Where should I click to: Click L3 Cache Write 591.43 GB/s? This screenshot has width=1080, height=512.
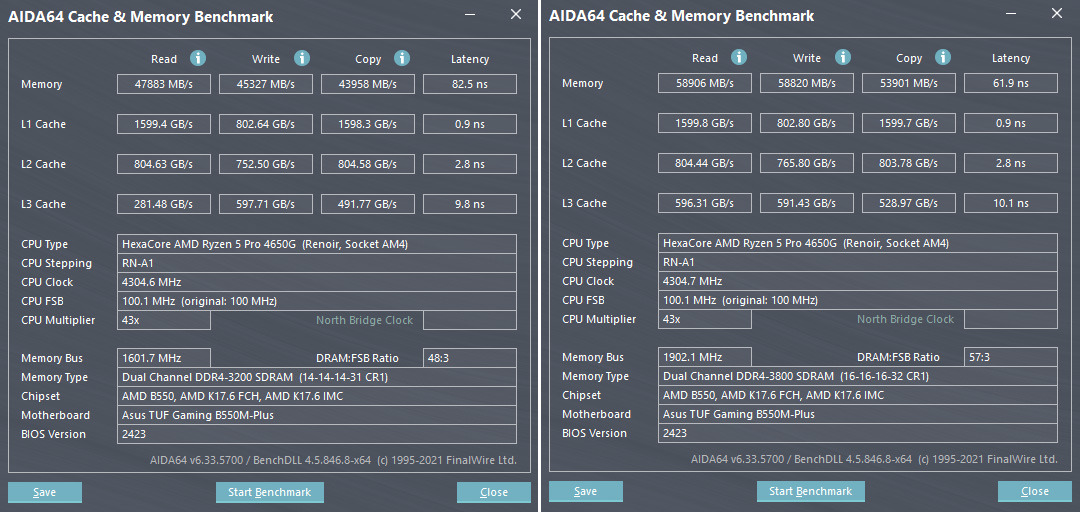click(807, 203)
